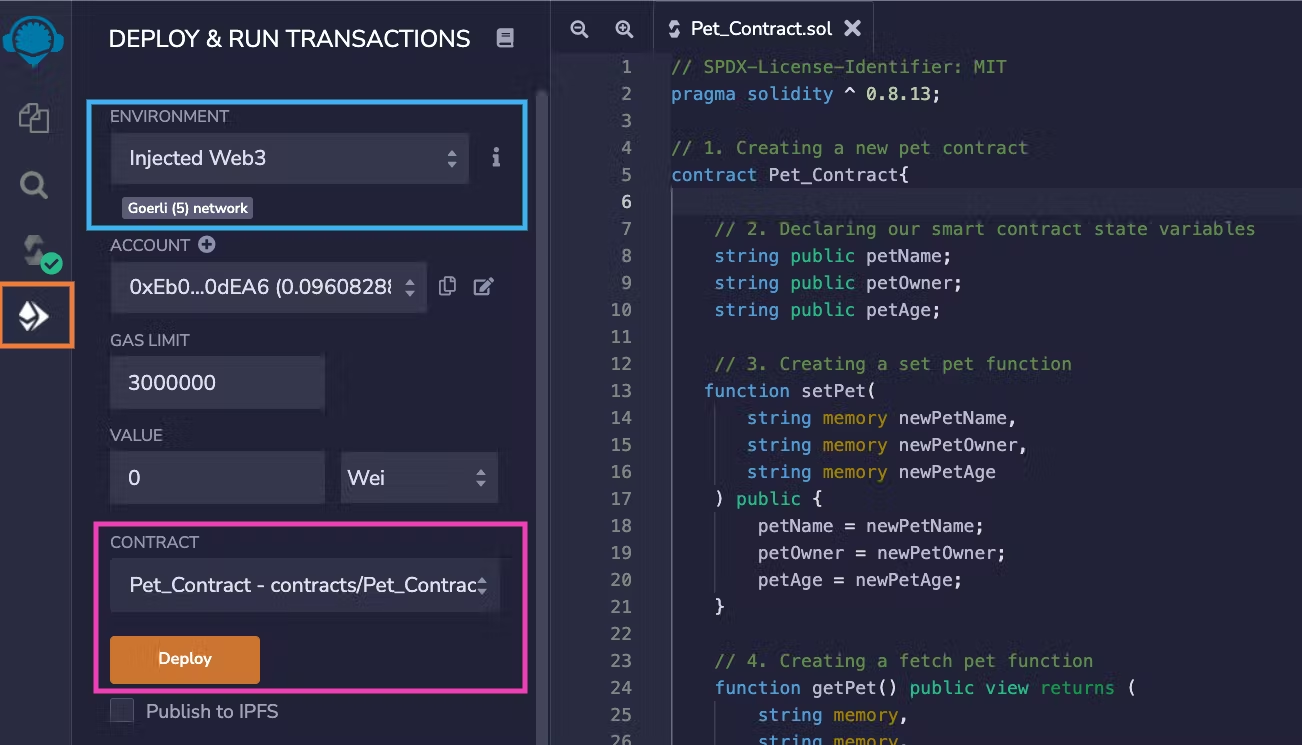
Task: Zoom in the code editor
Action: [x=624, y=29]
